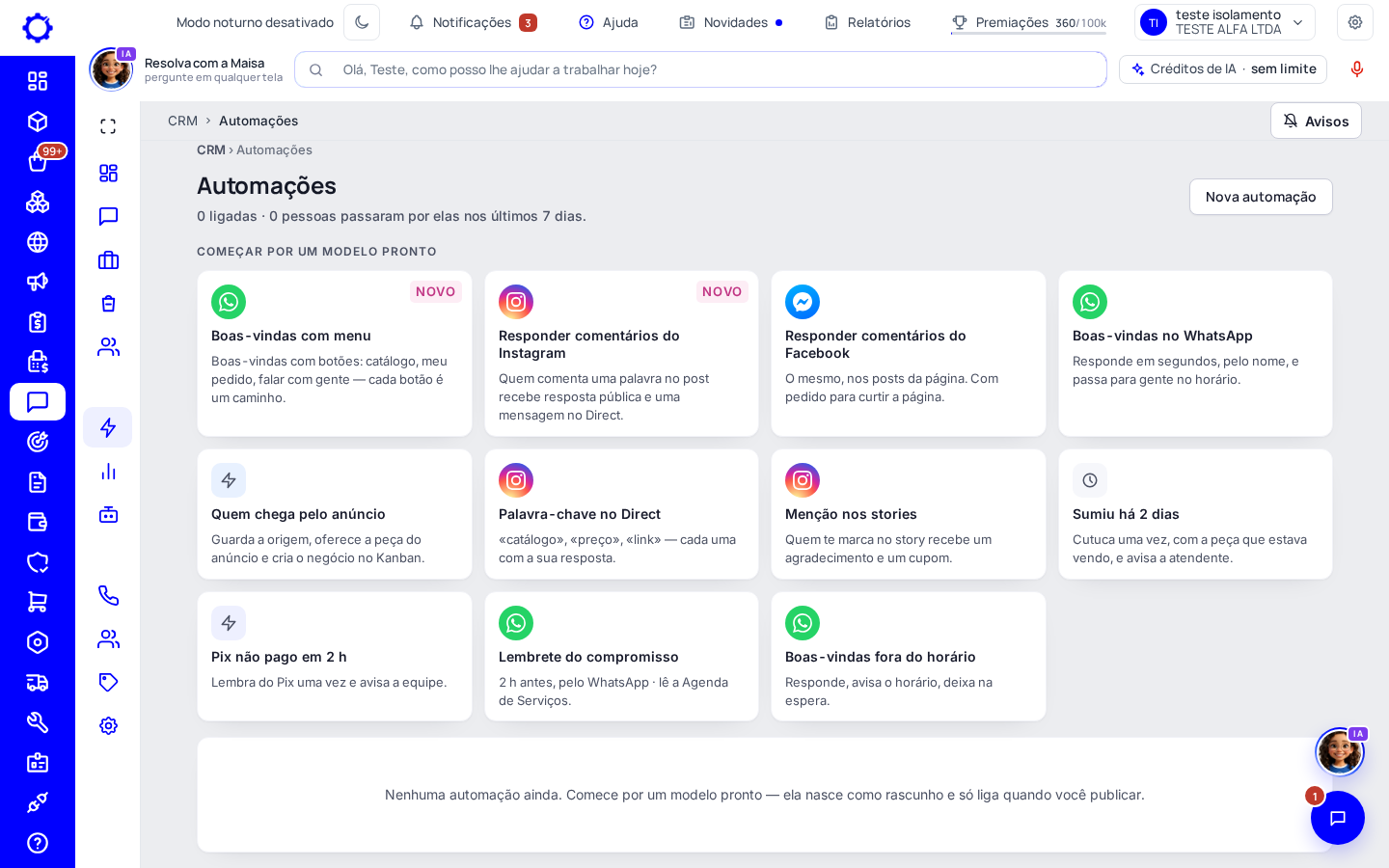Open delivery truck icon in blue sidebar
The image size is (1389, 868).
click(38, 683)
